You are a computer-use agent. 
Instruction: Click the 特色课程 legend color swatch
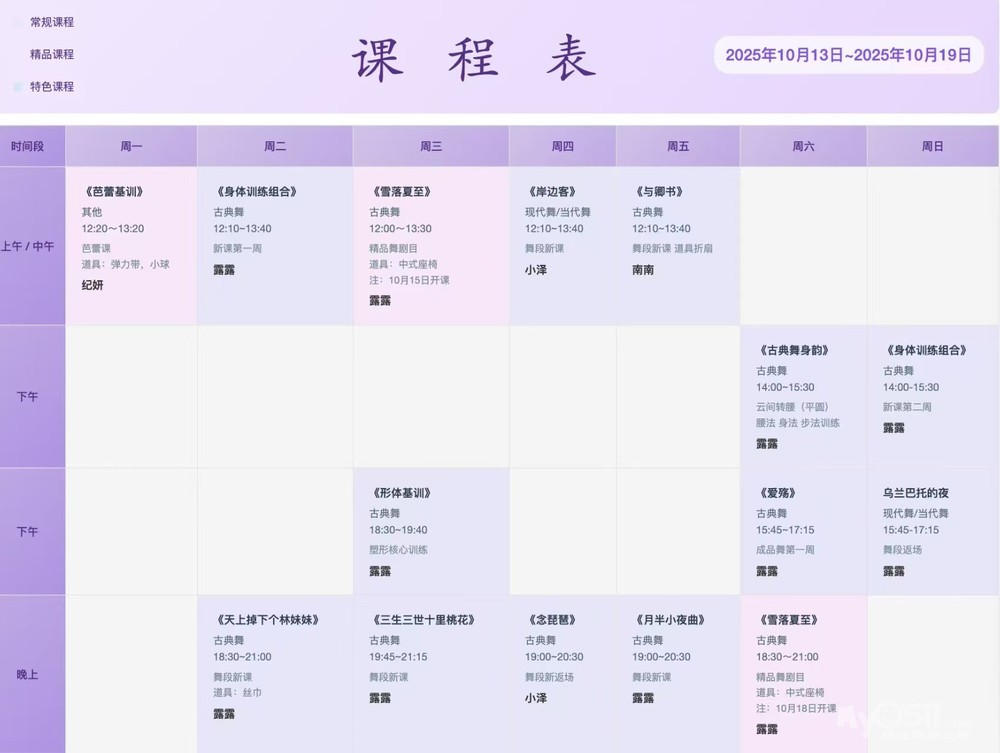point(18,87)
